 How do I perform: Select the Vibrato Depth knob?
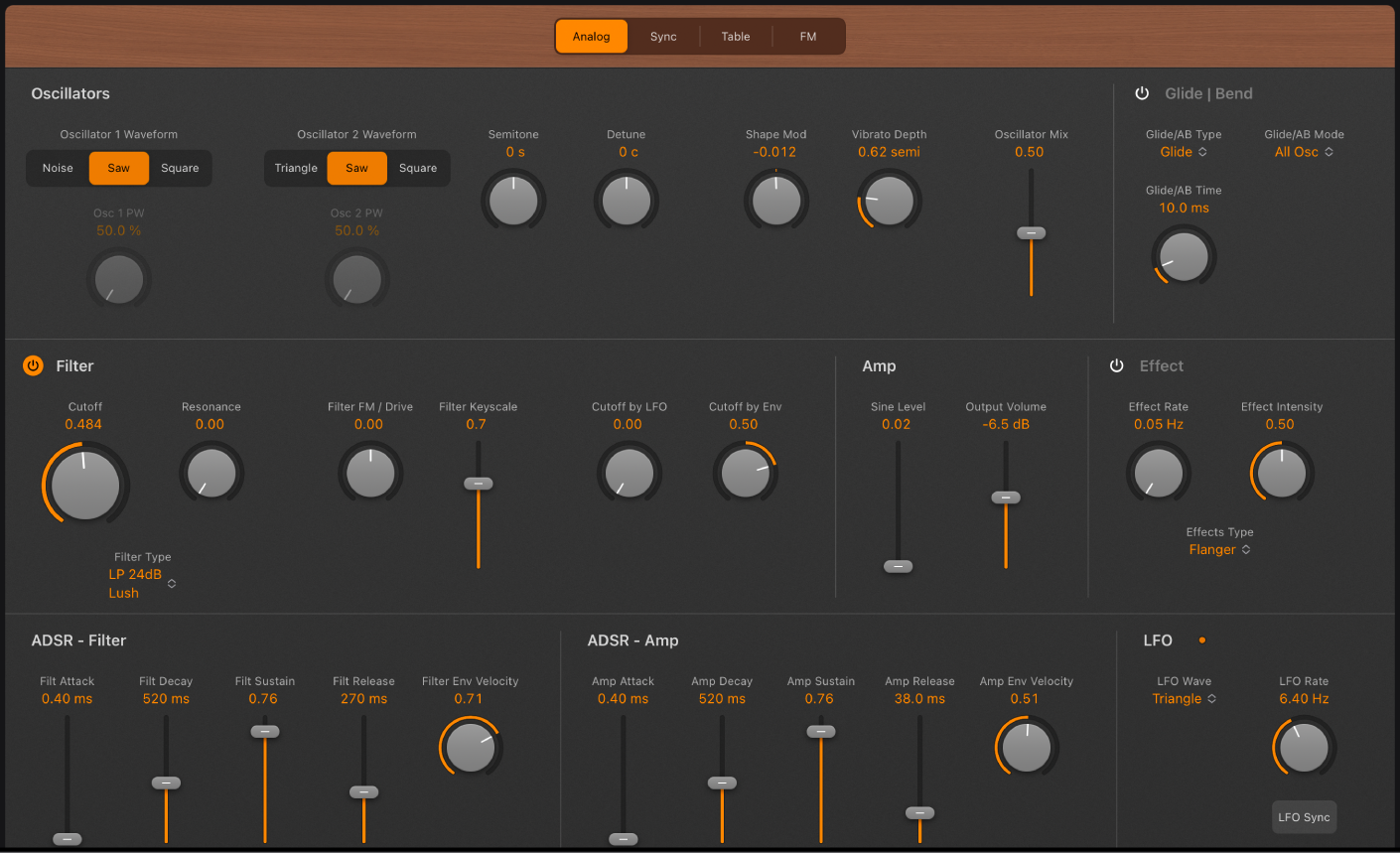pos(889,200)
